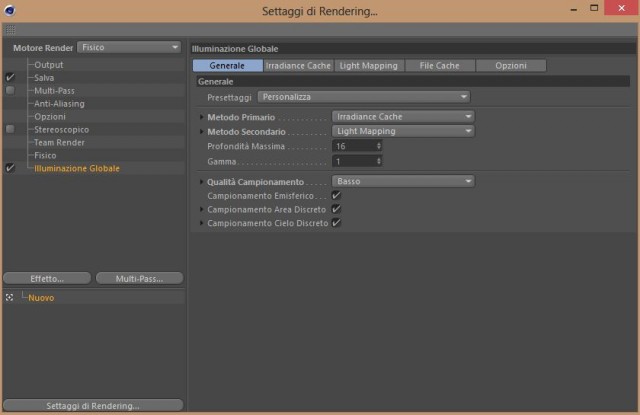This screenshot has height=415, width=640.
Task: Enable the Stereoscopico checkbox
Action: point(10,129)
